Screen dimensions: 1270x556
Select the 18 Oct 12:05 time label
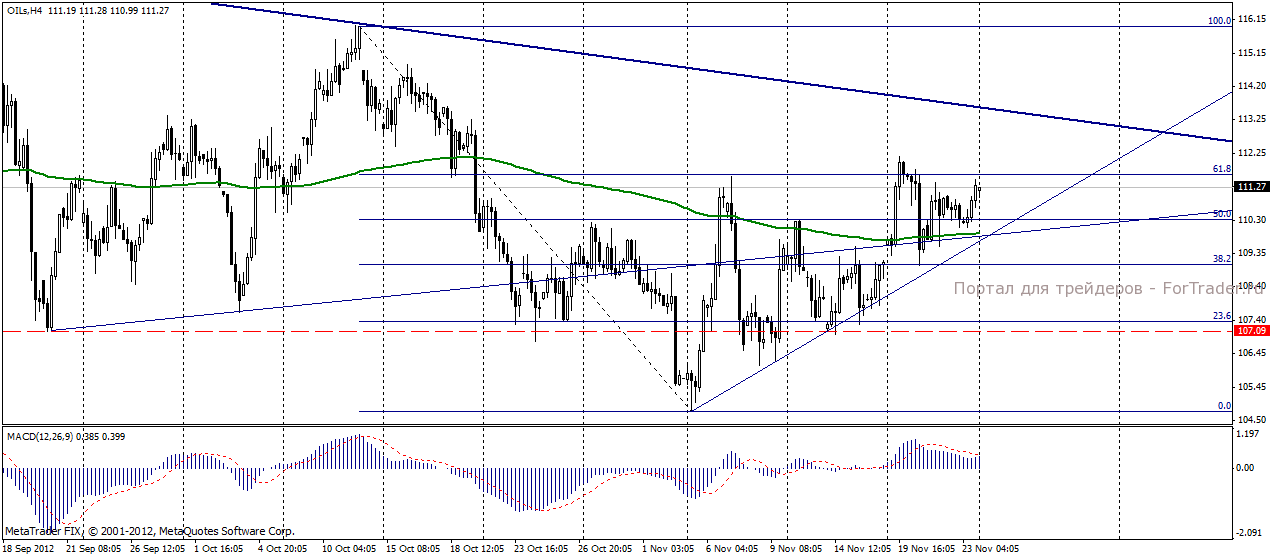point(477,549)
